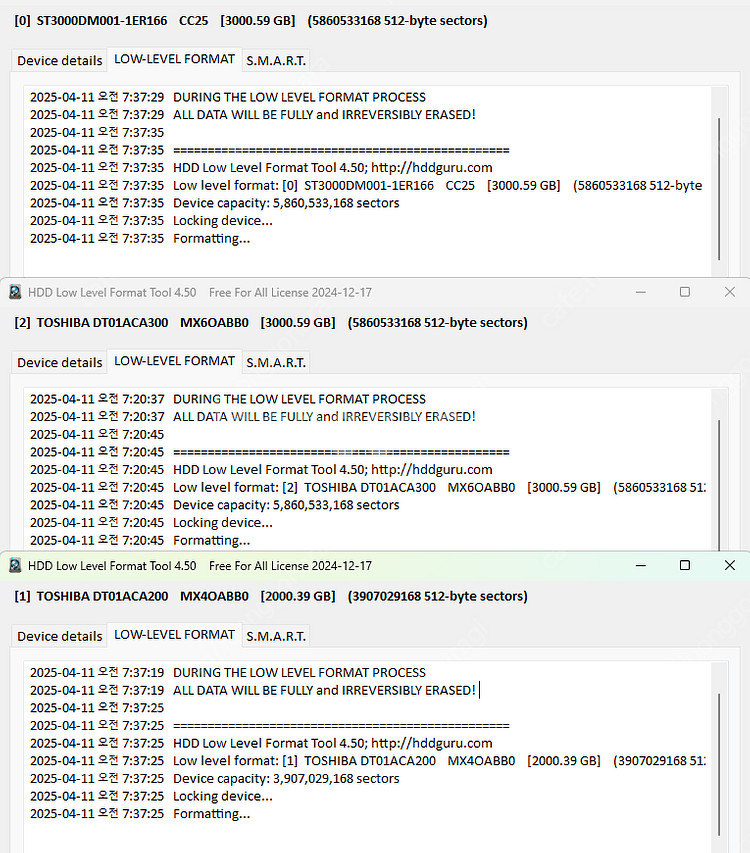Open Device details tab for ST3000DM001 drive
This screenshot has height=853, width=750.
pyautogui.click(x=59, y=60)
